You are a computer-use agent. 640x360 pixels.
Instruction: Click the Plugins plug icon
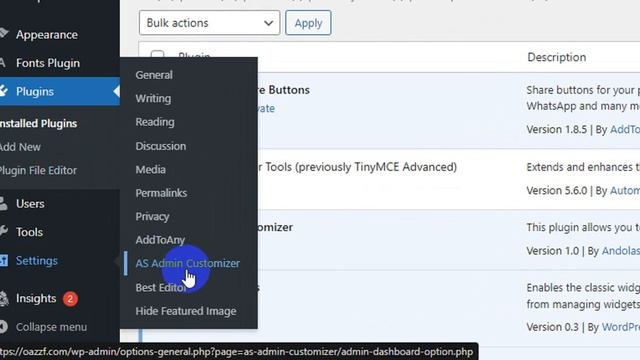[4, 91]
